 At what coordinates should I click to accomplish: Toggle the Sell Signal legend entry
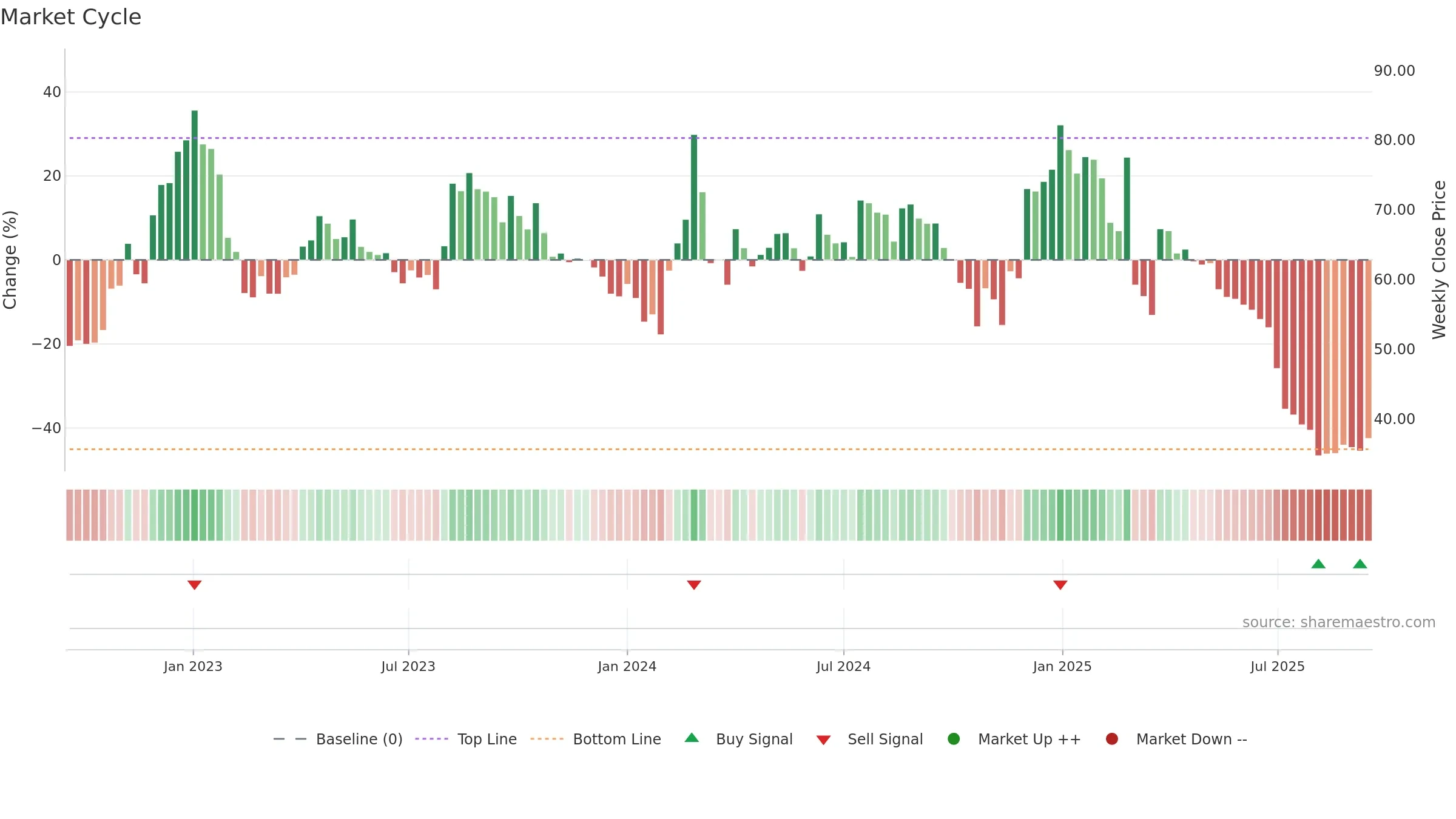pos(869,739)
